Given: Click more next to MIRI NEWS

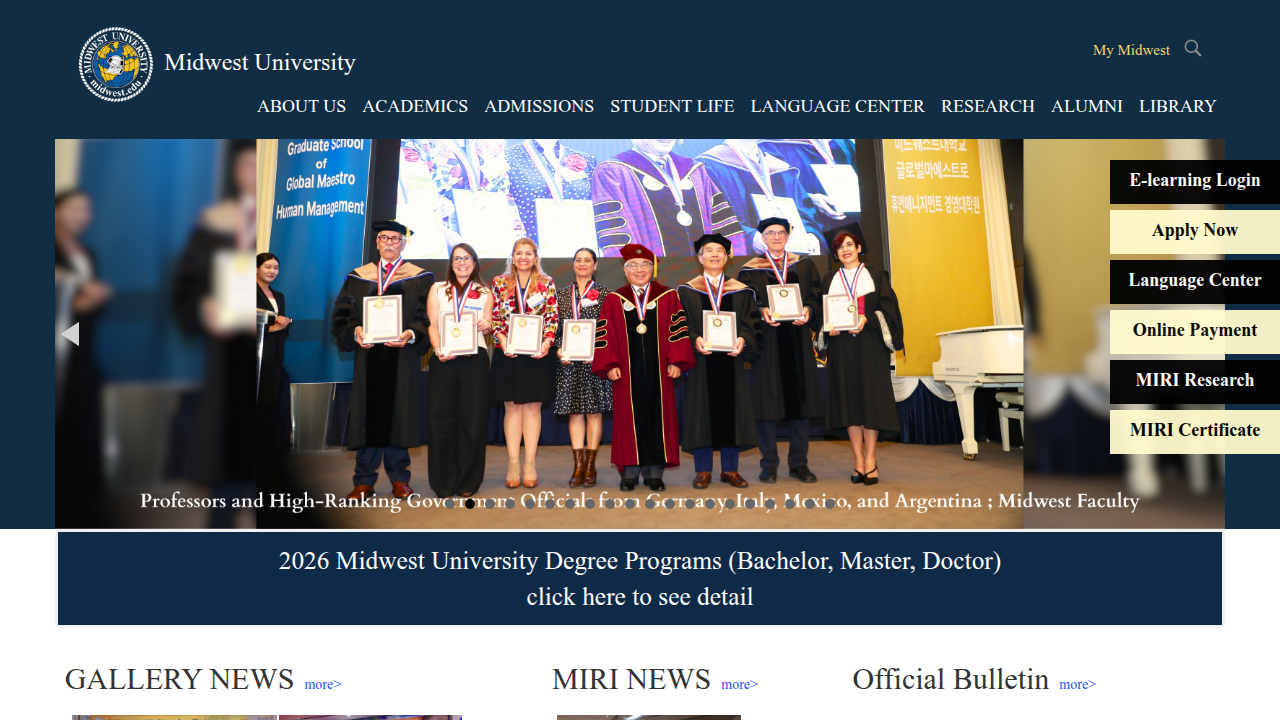Looking at the screenshot, I should tap(740, 685).
